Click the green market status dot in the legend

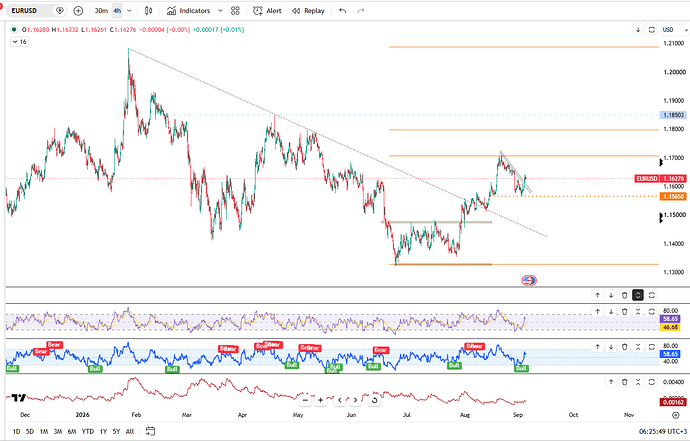pos(14,29)
